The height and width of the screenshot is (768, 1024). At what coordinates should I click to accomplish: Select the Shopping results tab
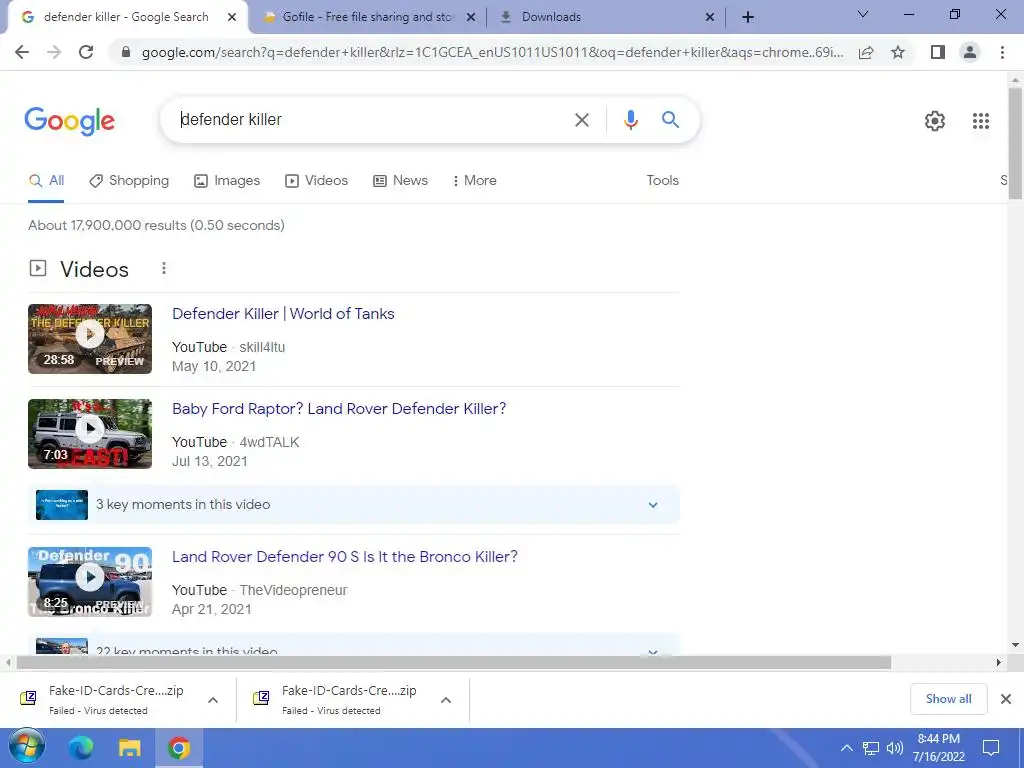[129, 181]
